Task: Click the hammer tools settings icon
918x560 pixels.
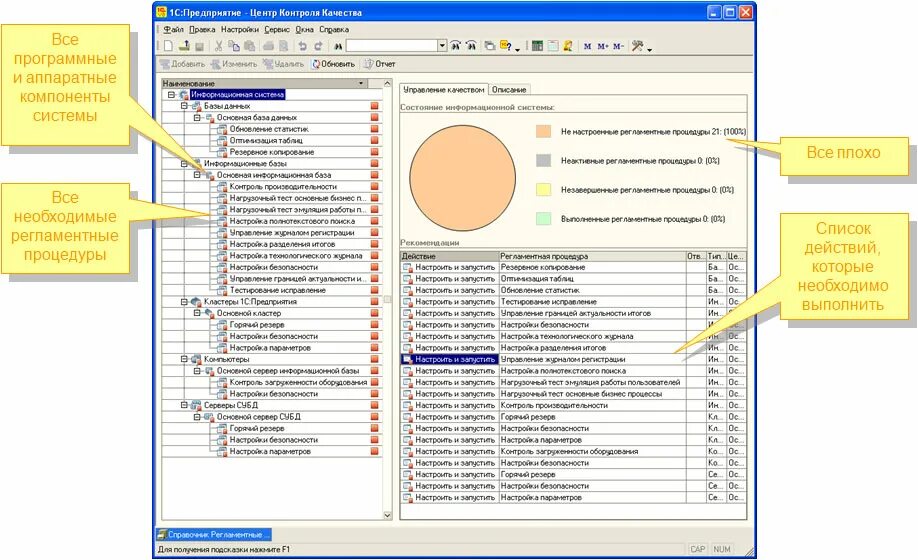Action: tap(637, 46)
